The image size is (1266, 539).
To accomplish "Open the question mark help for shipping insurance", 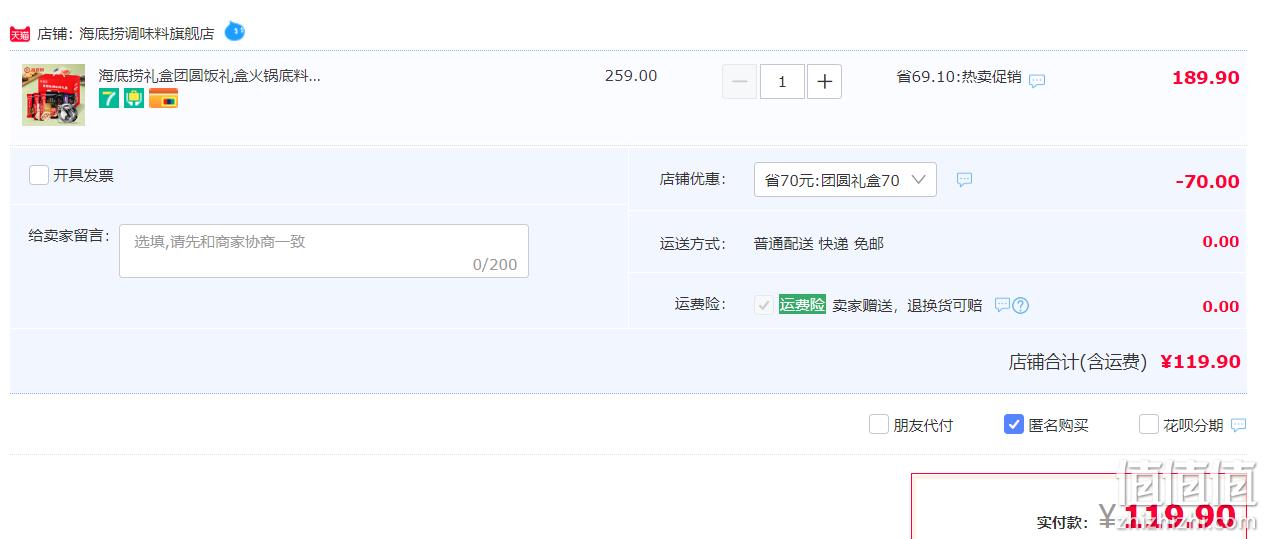I will pos(1020,306).
